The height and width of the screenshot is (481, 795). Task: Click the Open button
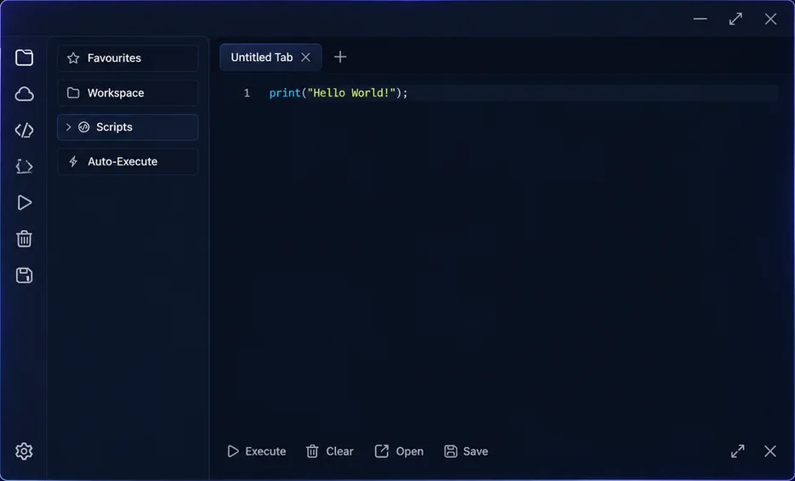[399, 451]
